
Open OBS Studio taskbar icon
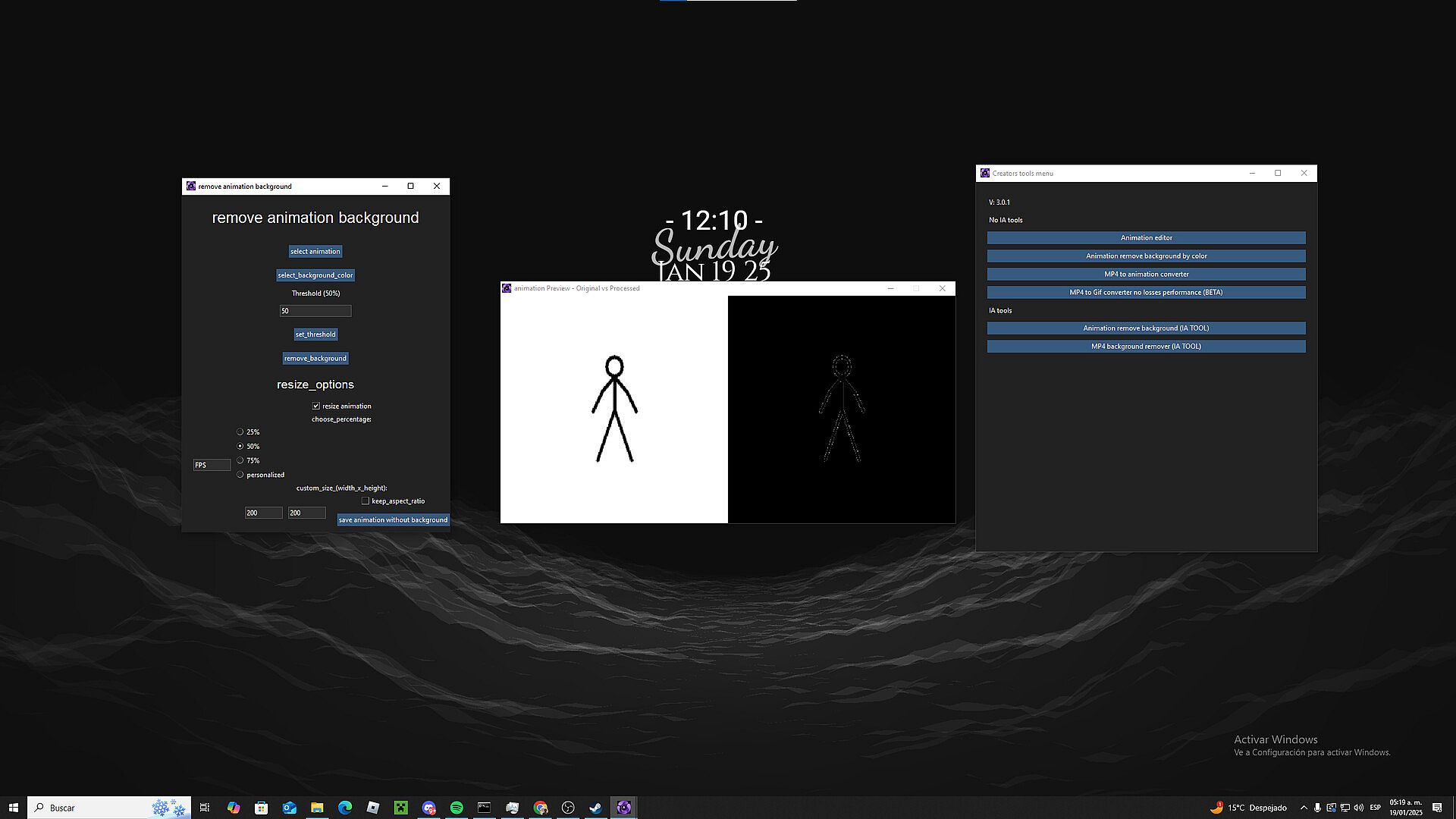tap(568, 808)
